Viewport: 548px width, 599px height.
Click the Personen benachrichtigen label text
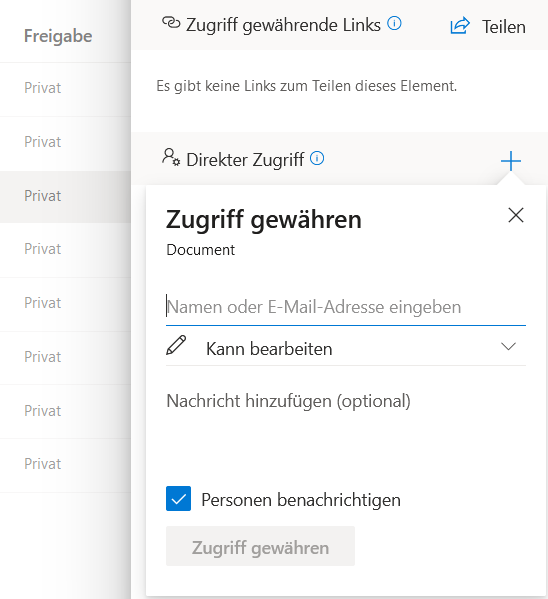tap(301, 500)
